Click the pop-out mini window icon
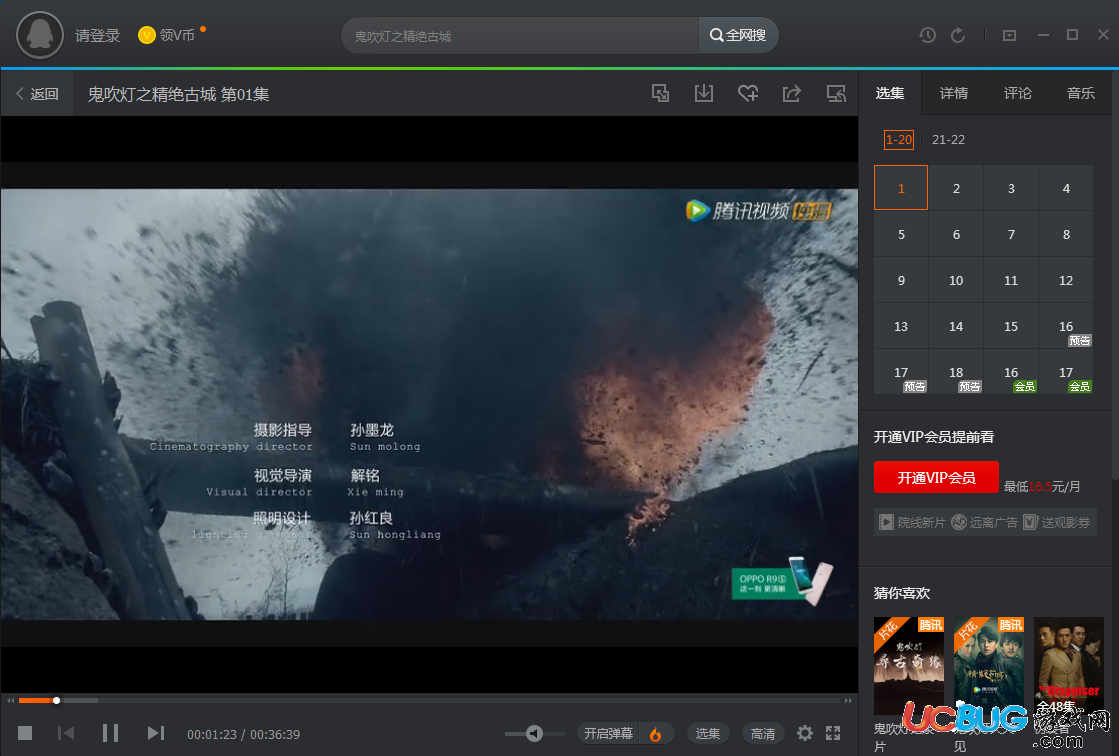This screenshot has height=756, width=1119. click(661, 94)
